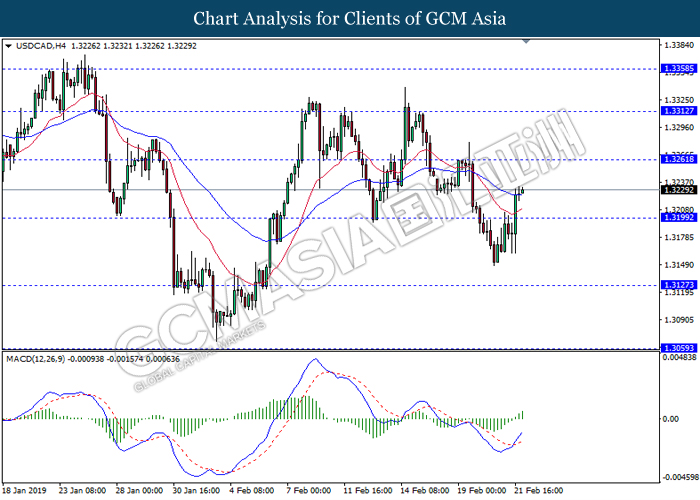Click the 1.33250 price scale value

click(x=679, y=100)
